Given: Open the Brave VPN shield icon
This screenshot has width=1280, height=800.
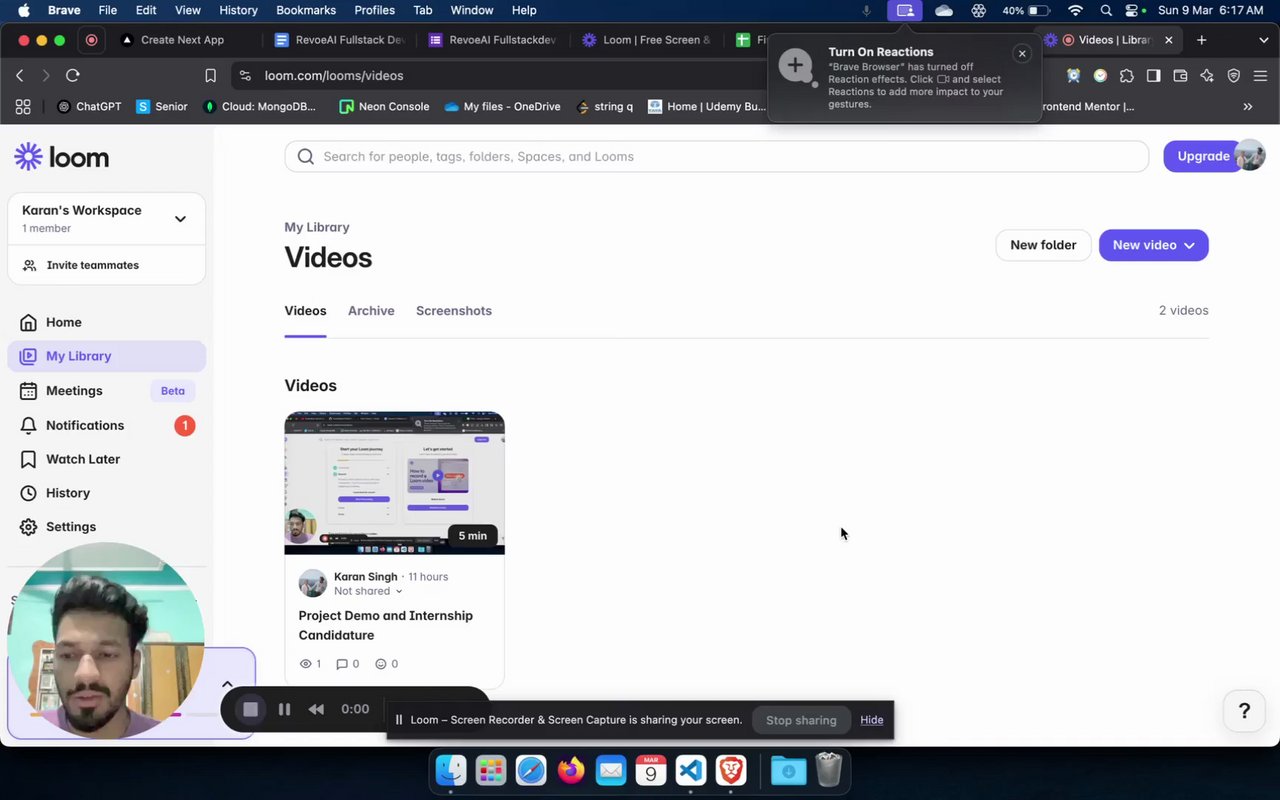Looking at the screenshot, I should pos(1234,75).
